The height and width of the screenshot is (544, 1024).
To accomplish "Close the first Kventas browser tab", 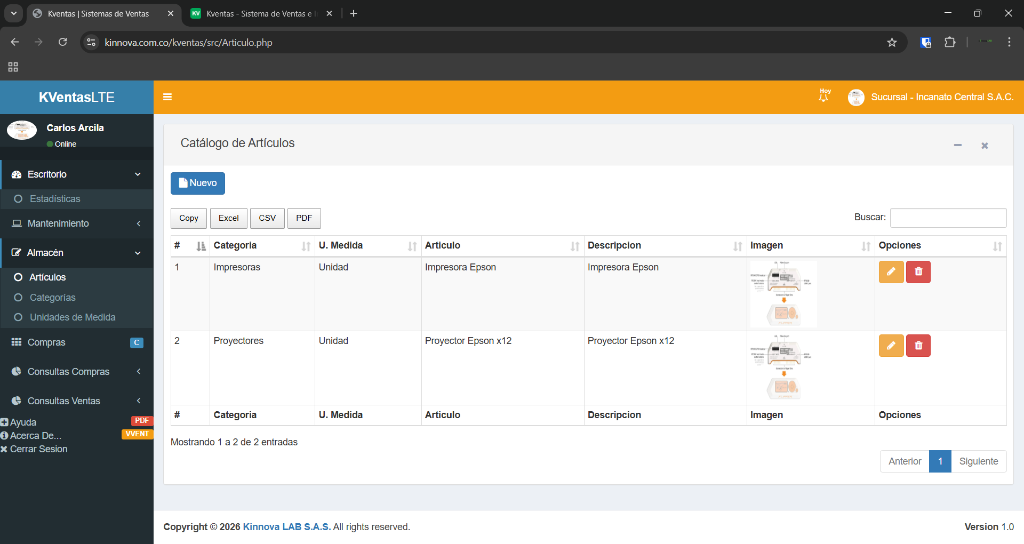I will click(x=170, y=13).
